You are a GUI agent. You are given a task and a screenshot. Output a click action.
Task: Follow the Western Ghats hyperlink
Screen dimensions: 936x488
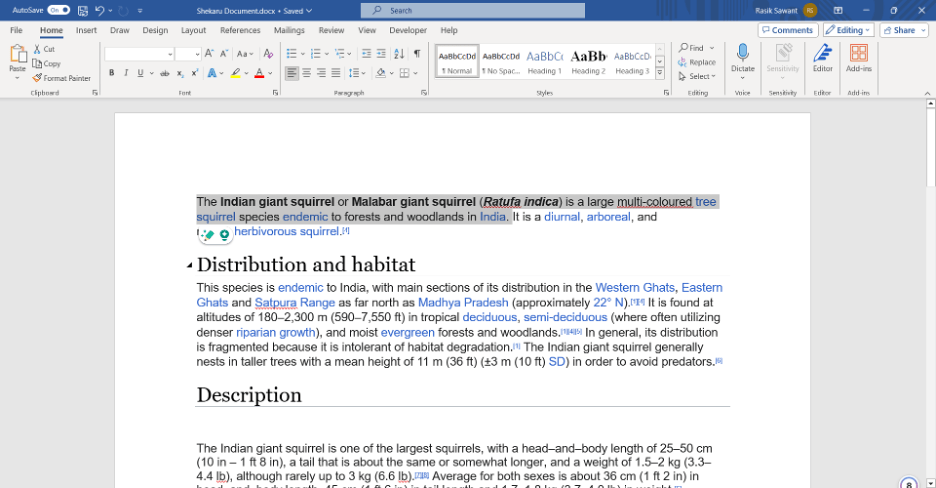click(x=635, y=288)
